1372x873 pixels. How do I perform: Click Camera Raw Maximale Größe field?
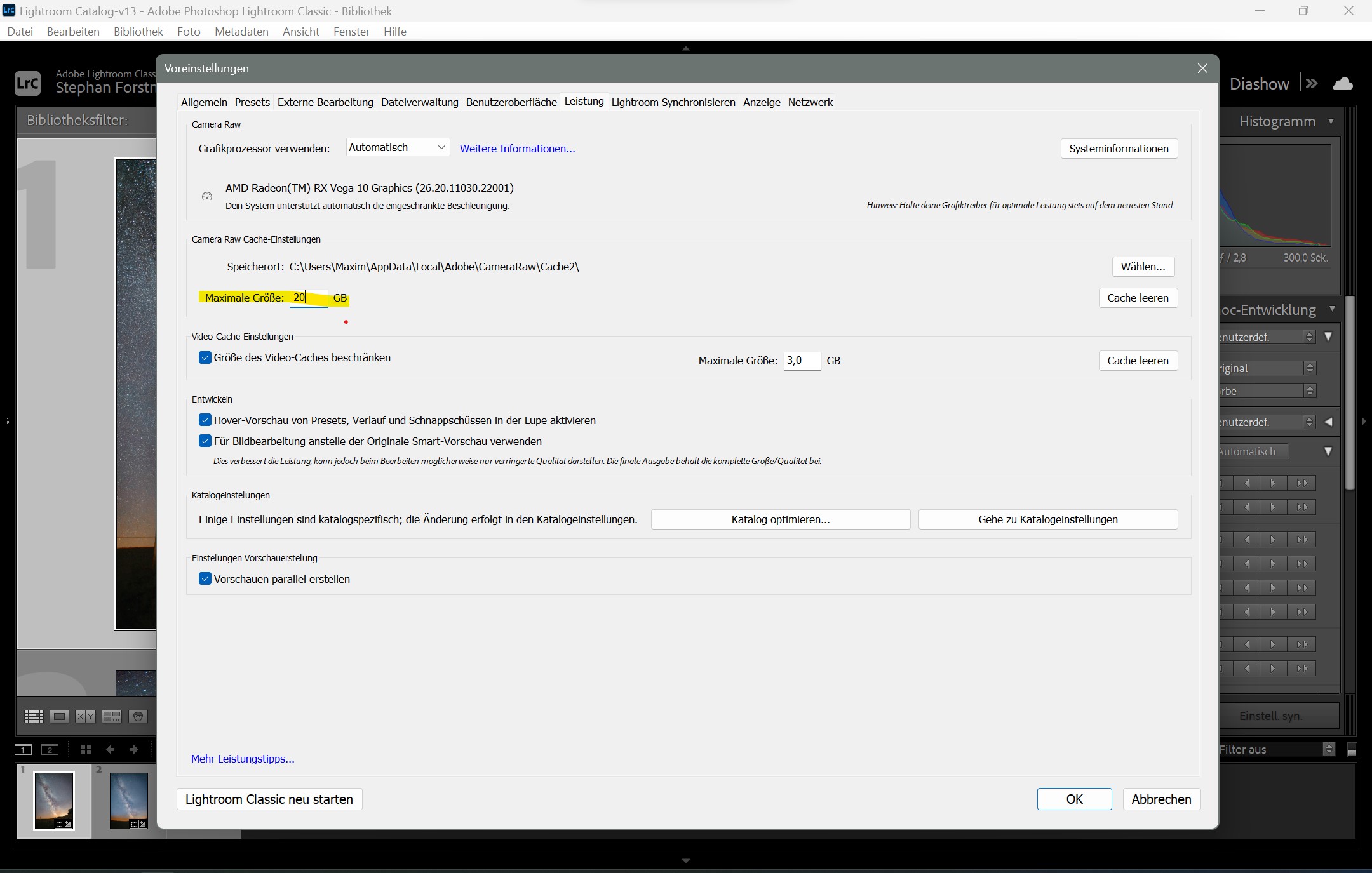309,297
